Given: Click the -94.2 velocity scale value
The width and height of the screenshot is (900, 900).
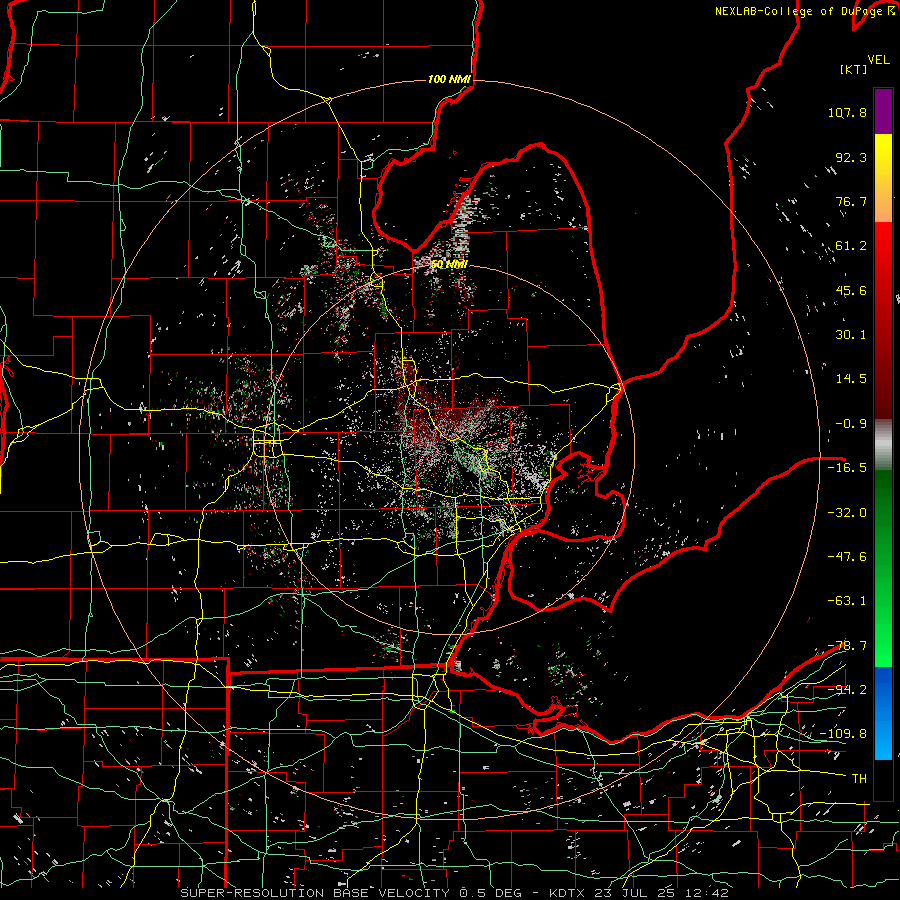Looking at the screenshot, I should [847, 689].
